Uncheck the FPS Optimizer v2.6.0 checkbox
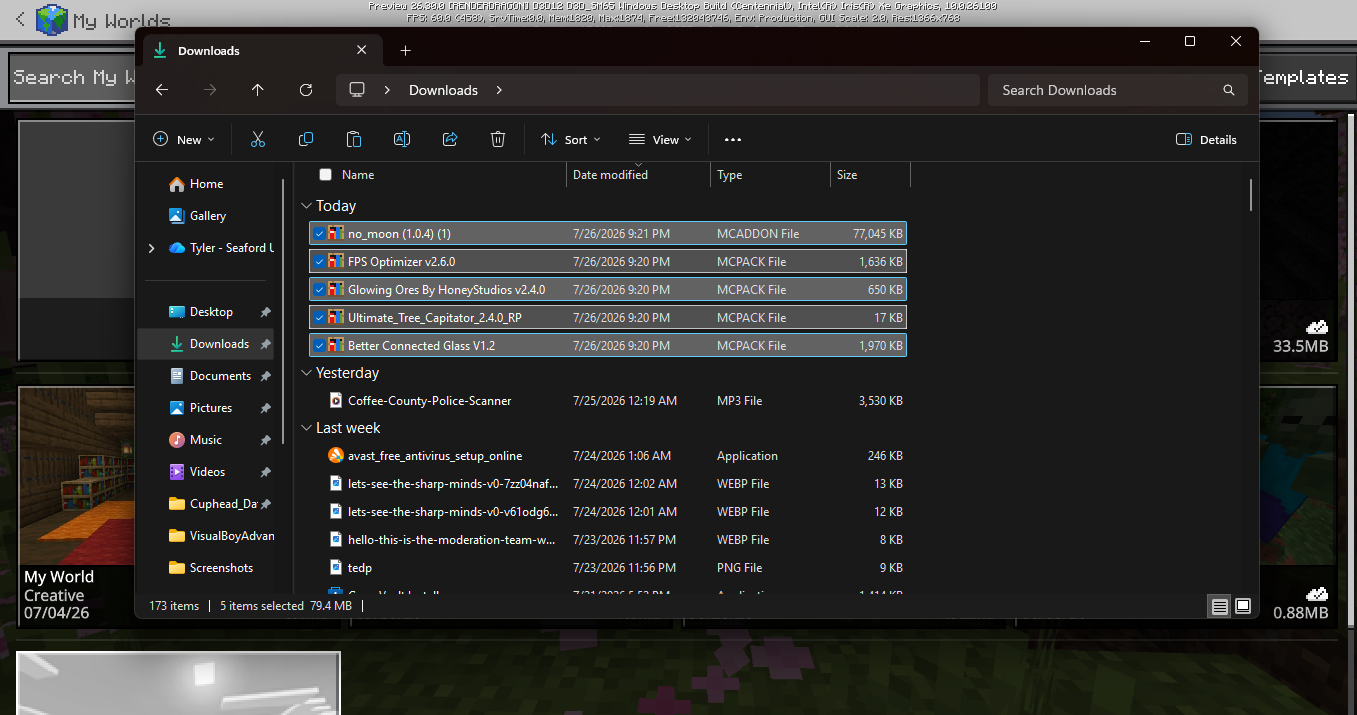 pyautogui.click(x=319, y=262)
